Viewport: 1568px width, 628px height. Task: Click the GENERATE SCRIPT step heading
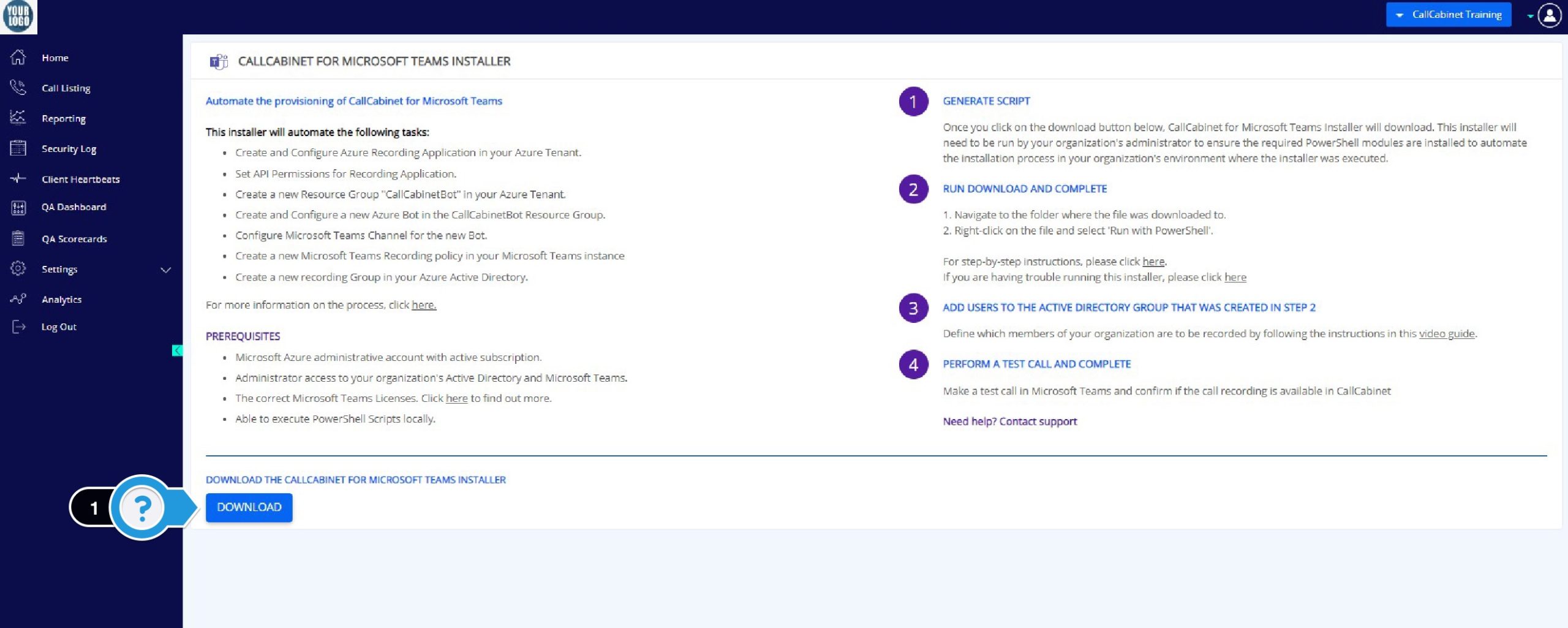pyautogui.click(x=986, y=101)
